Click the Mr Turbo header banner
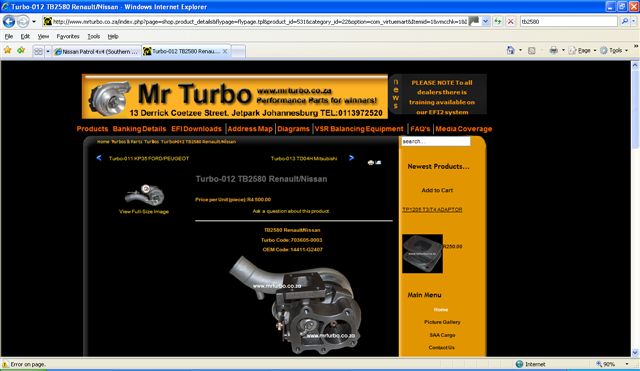This screenshot has height=371, width=640. click(235, 96)
